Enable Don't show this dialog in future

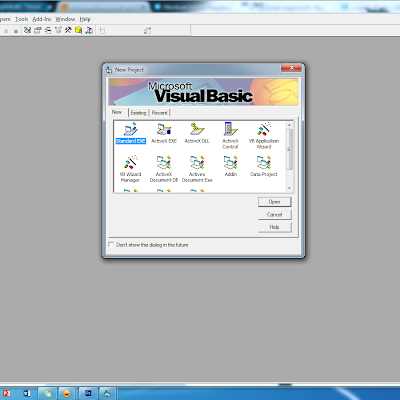111,245
